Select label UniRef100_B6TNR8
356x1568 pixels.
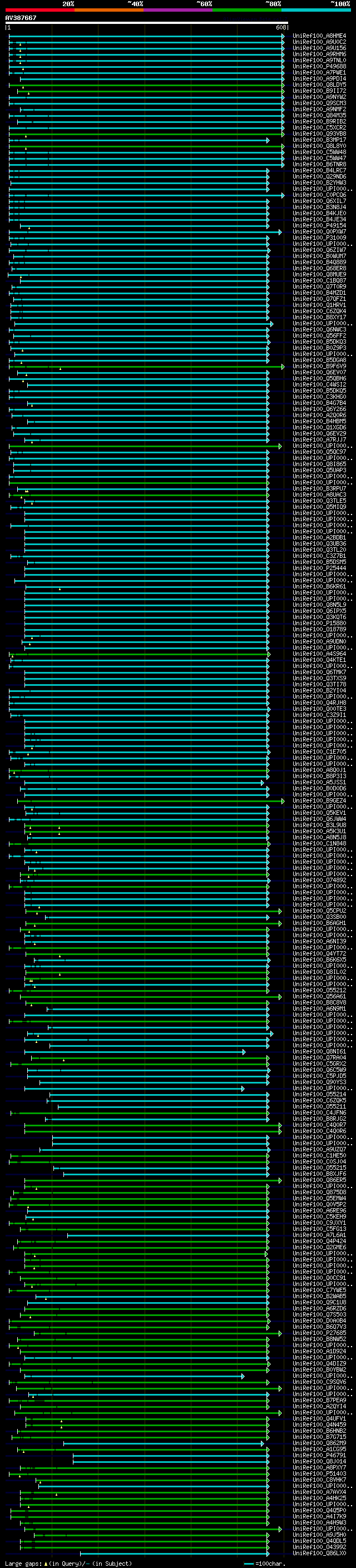coord(319,164)
